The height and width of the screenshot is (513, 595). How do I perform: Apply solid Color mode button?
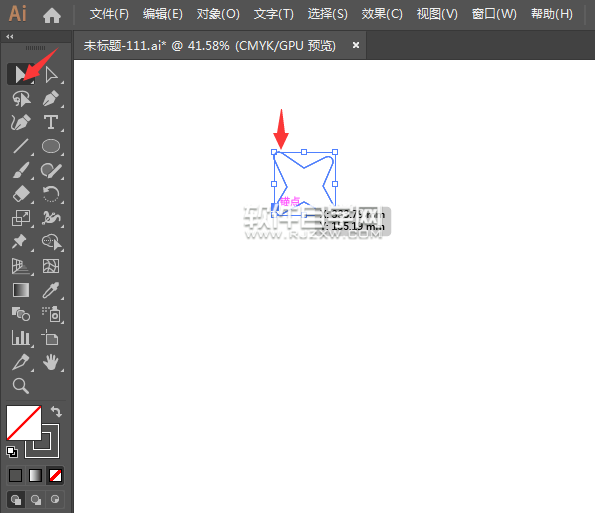(x=16, y=475)
